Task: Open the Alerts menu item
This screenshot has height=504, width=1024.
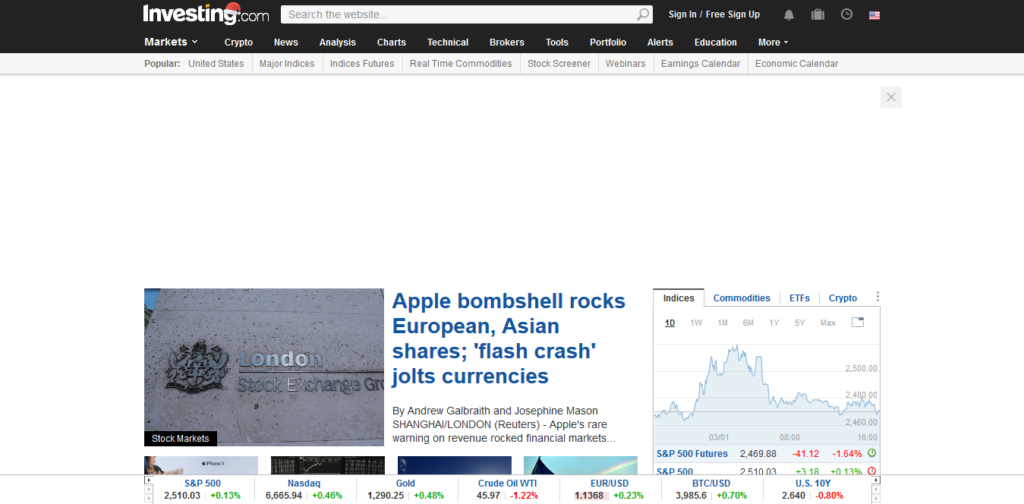Action: (660, 42)
